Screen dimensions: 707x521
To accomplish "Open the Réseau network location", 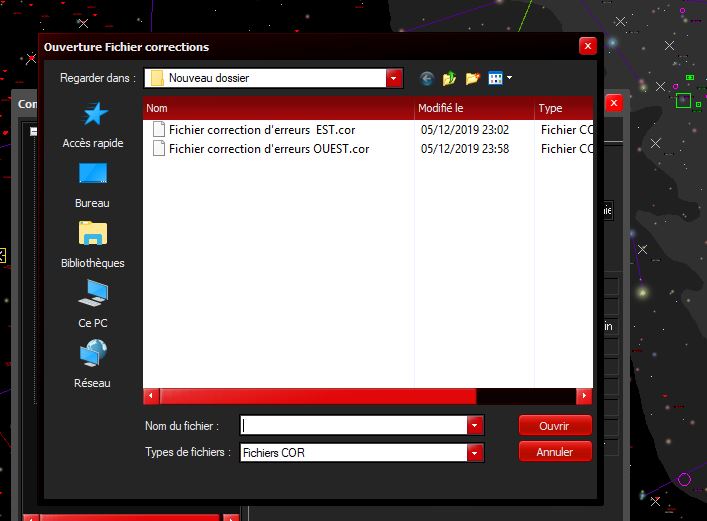I will click(x=93, y=354).
